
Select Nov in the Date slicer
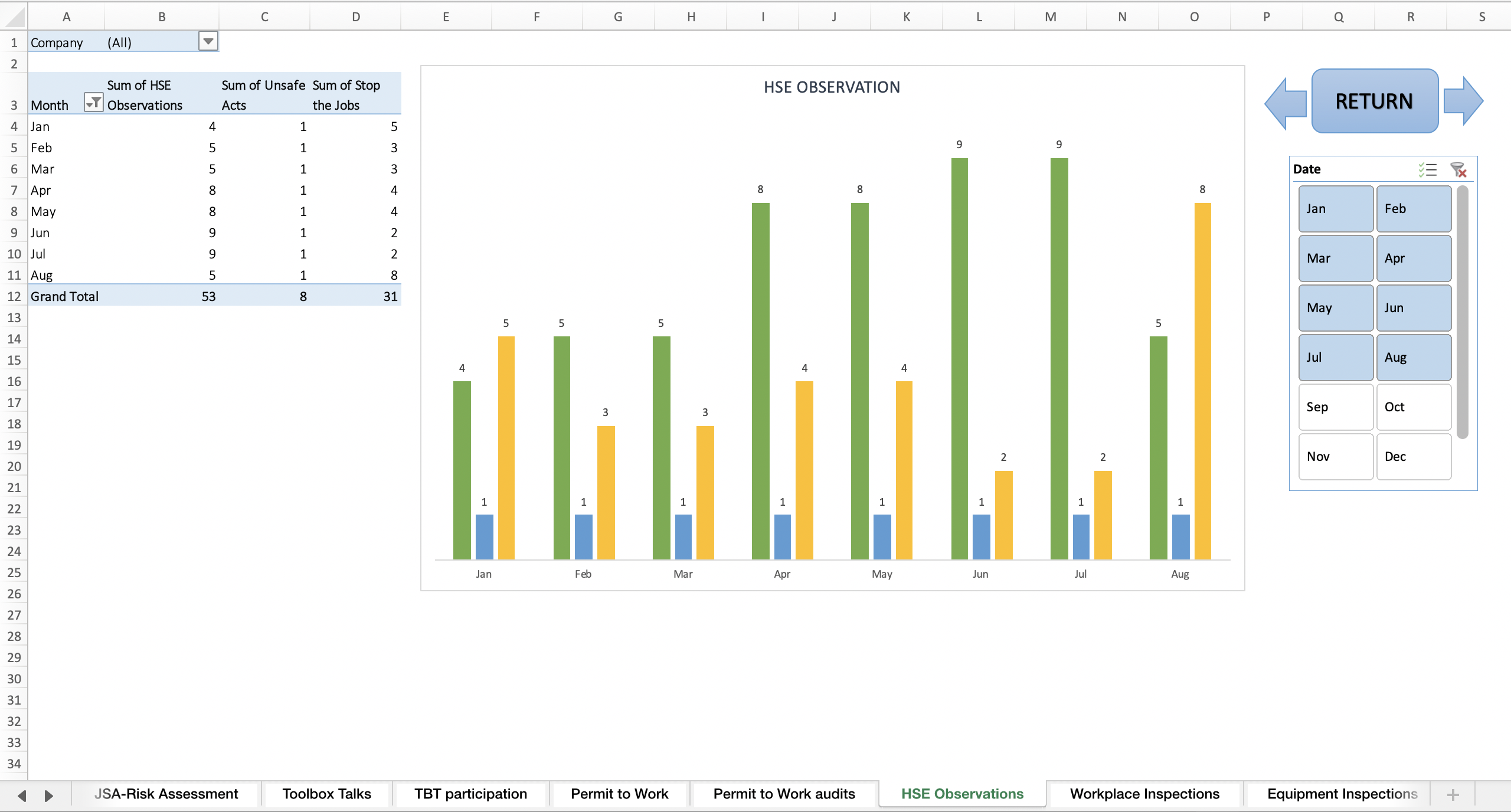click(1335, 456)
